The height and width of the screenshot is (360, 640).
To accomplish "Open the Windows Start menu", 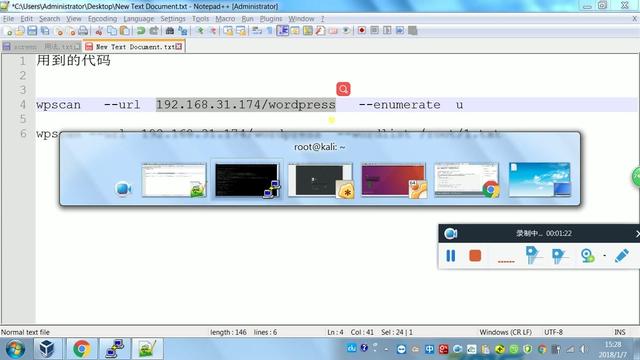I will 15,349.
